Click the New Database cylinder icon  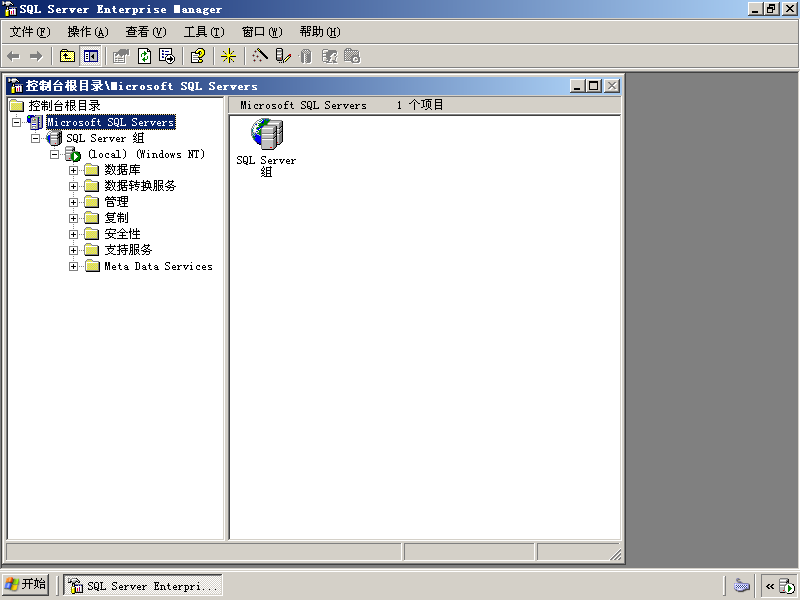[x=306, y=56]
